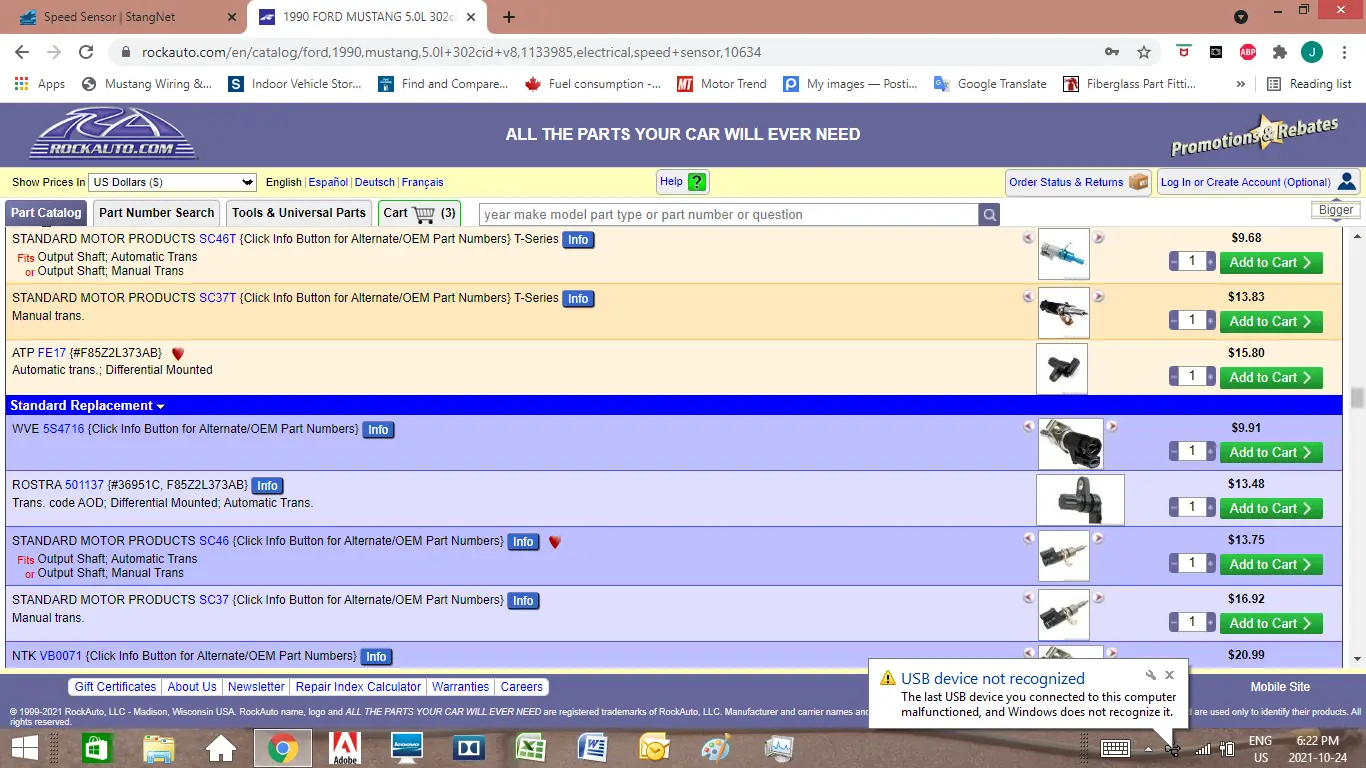Show next image for WVE 5S4716
1366x768 pixels.
point(1111,427)
